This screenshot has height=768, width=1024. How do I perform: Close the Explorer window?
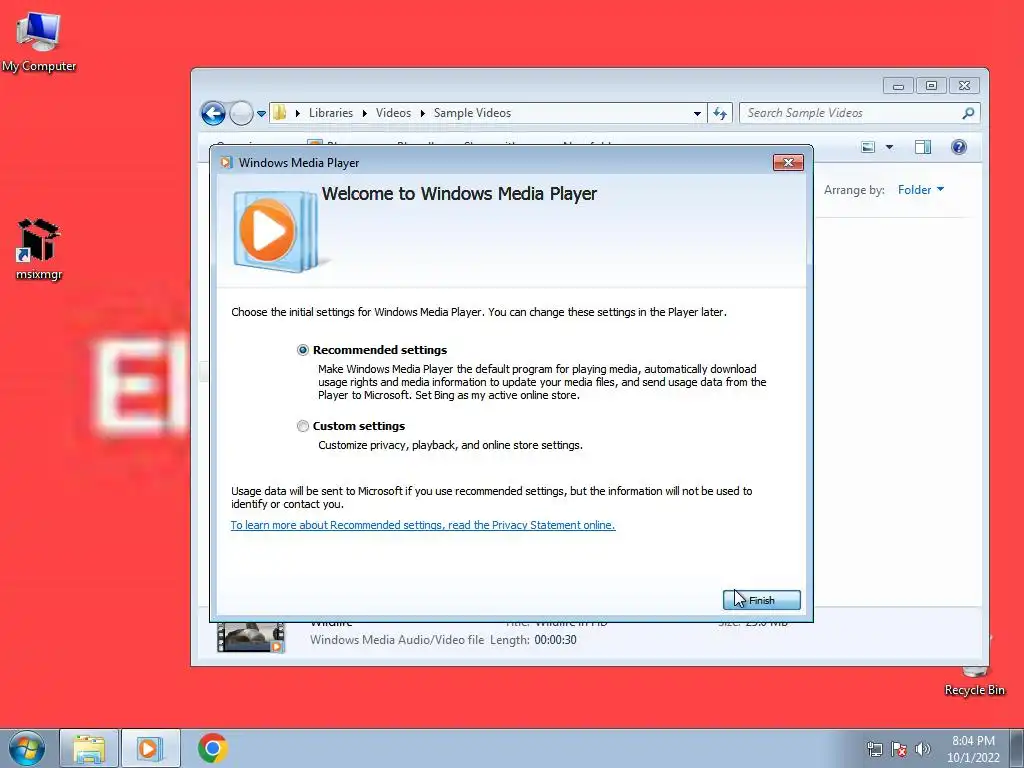[x=964, y=86]
